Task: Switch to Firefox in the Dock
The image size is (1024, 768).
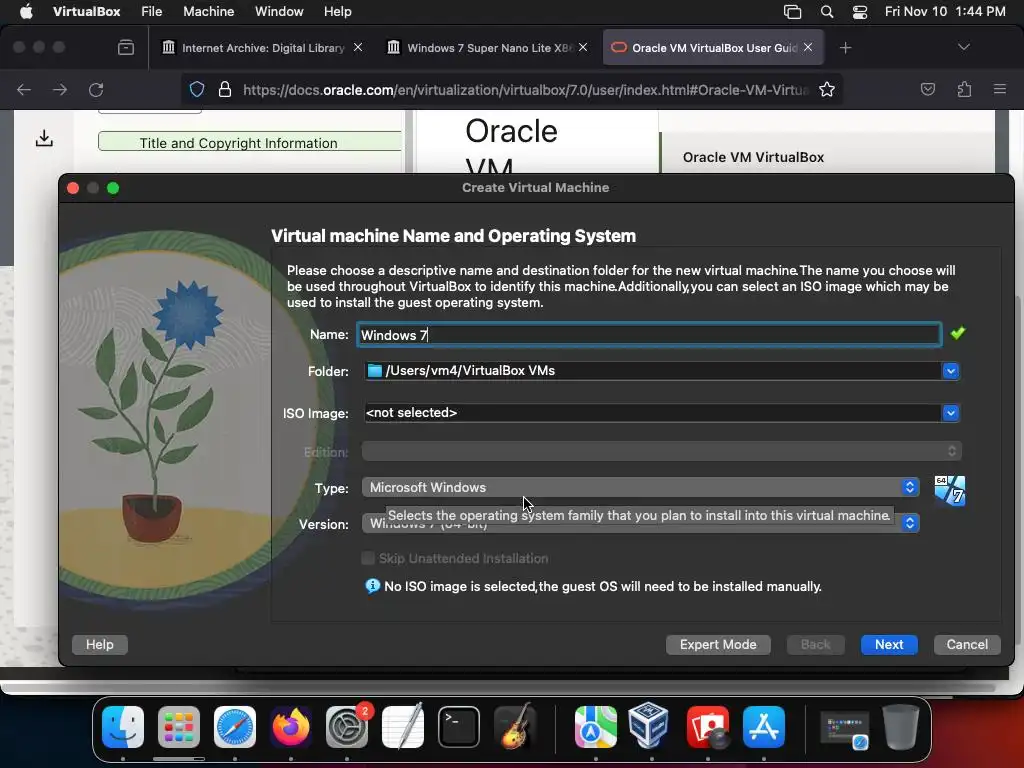Action: click(x=291, y=727)
